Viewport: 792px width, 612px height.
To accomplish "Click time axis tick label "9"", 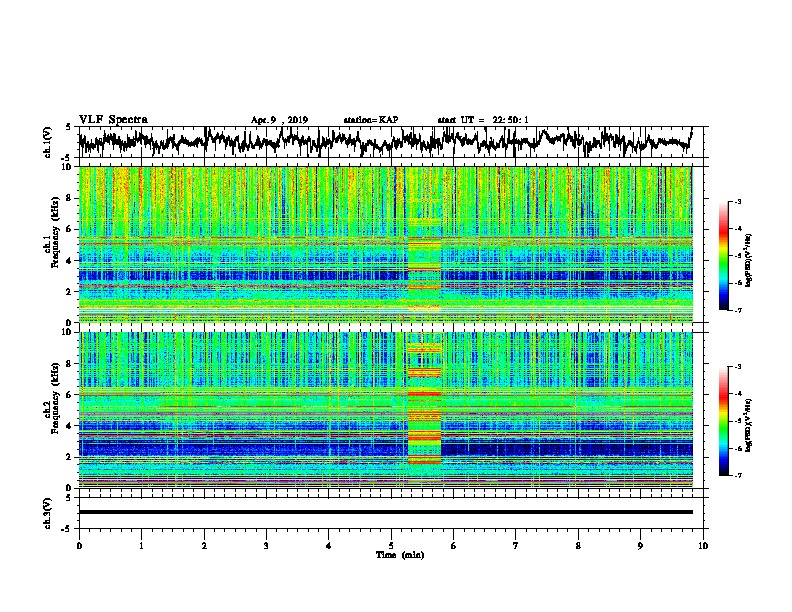I will [640, 546].
